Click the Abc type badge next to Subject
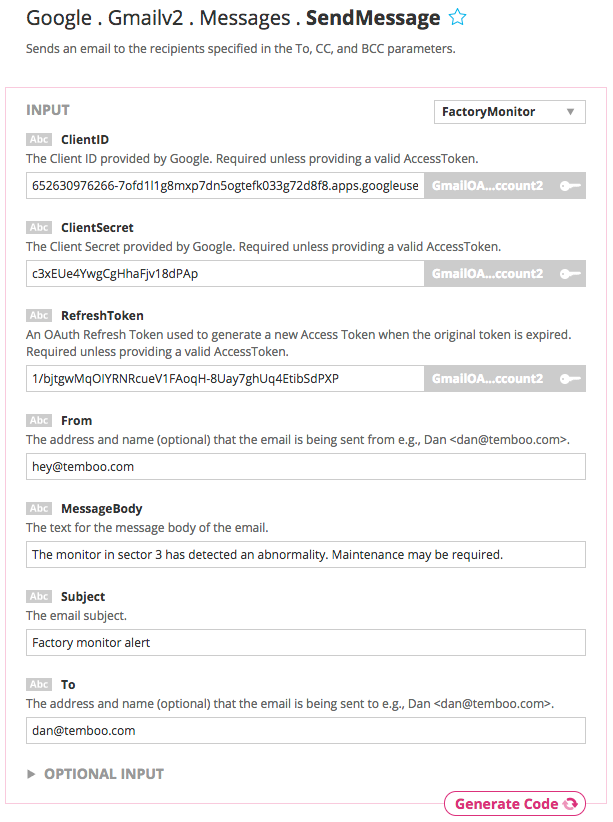This screenshot has width=613, height=822. click(39, 596)
